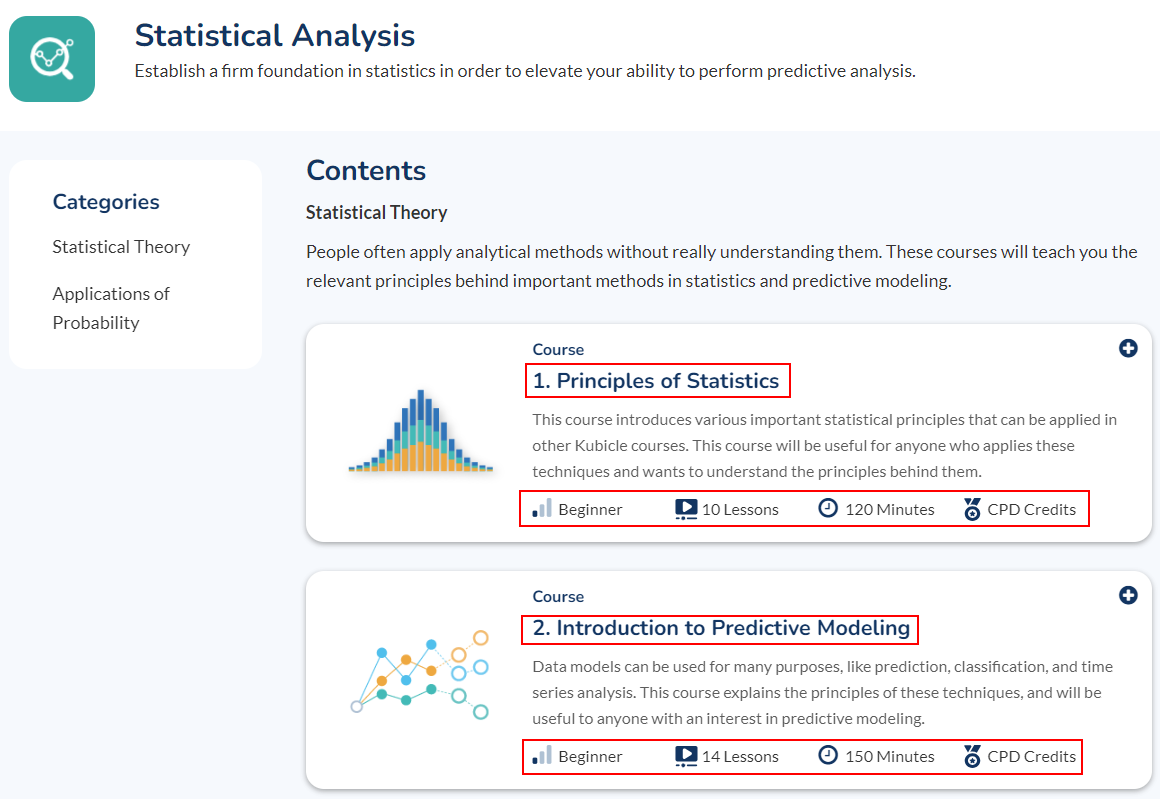The image size is (1160, 799).
Task: Click the line chart thumbnail for Predictive Modeling
Action: (419, 674)
